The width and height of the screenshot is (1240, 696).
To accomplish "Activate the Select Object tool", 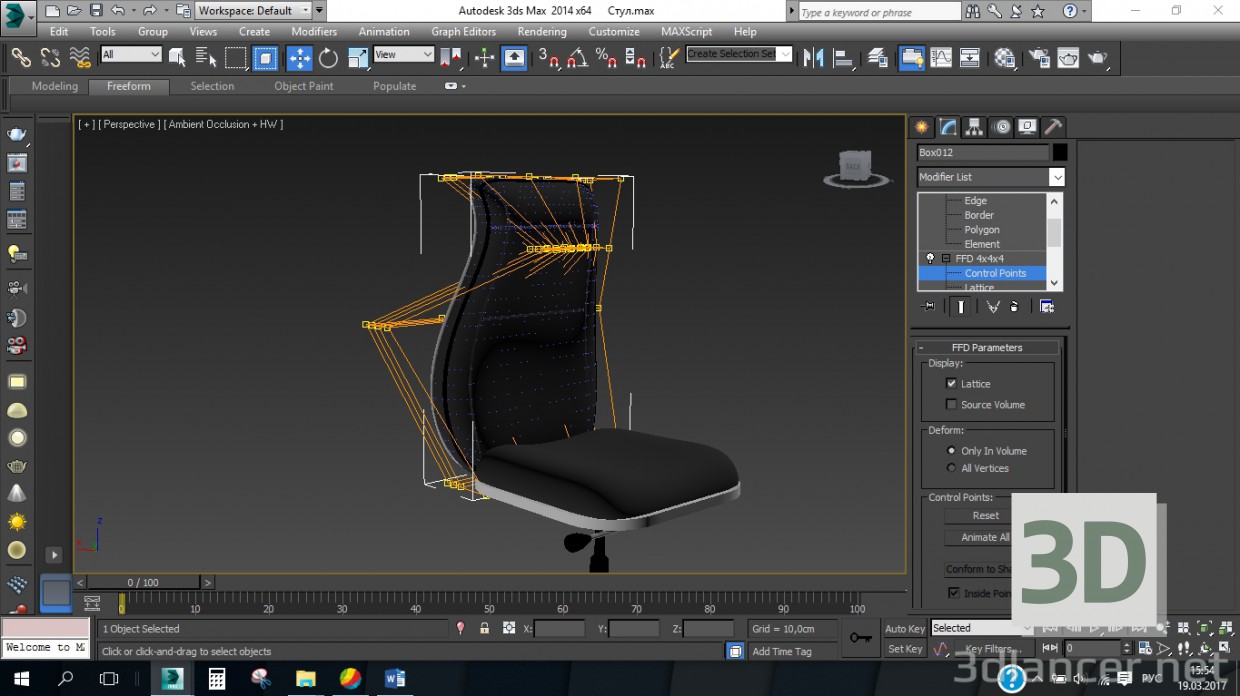I will (177, 57).
